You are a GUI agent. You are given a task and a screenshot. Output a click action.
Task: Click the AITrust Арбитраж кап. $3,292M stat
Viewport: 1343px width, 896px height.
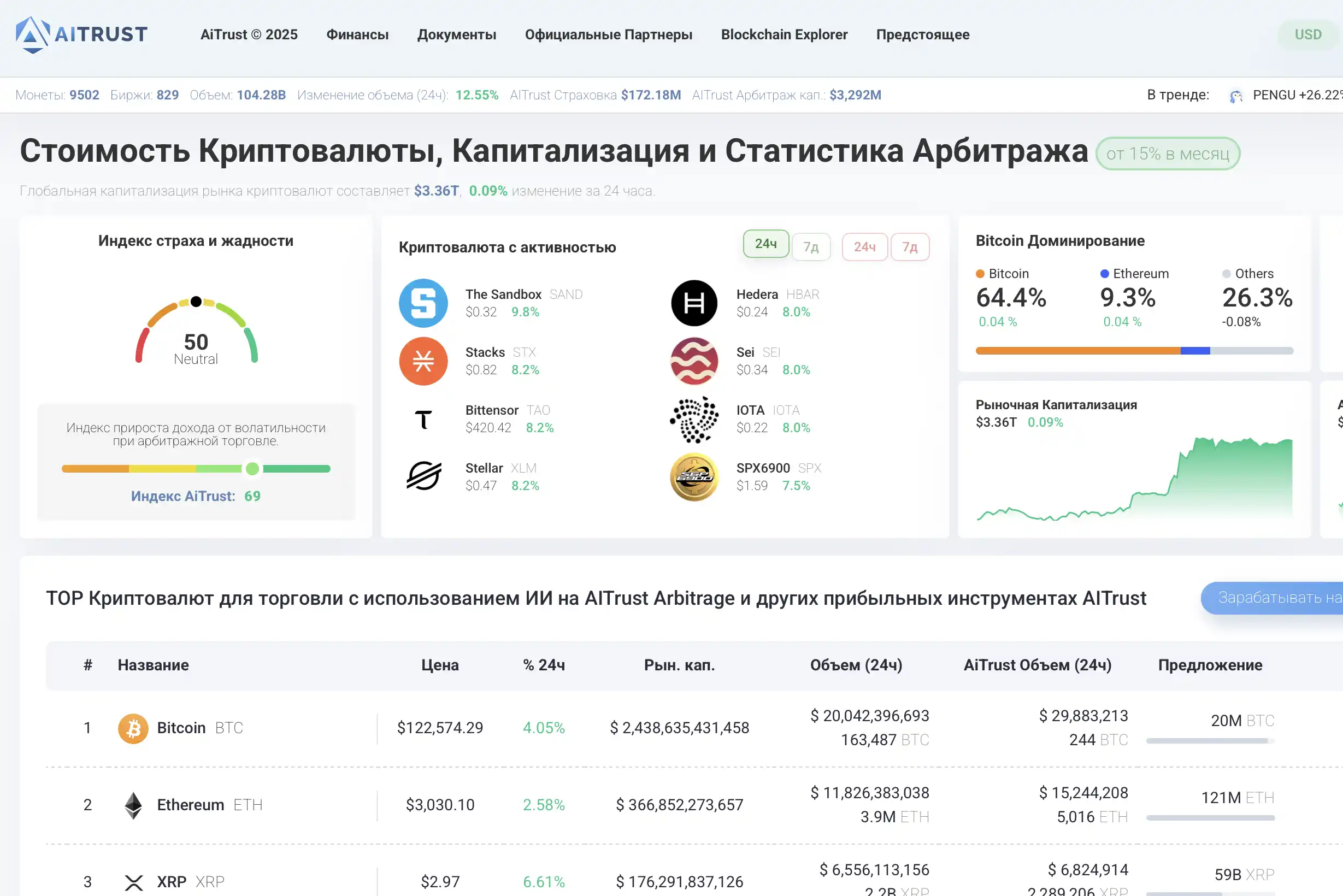(786, 95)
